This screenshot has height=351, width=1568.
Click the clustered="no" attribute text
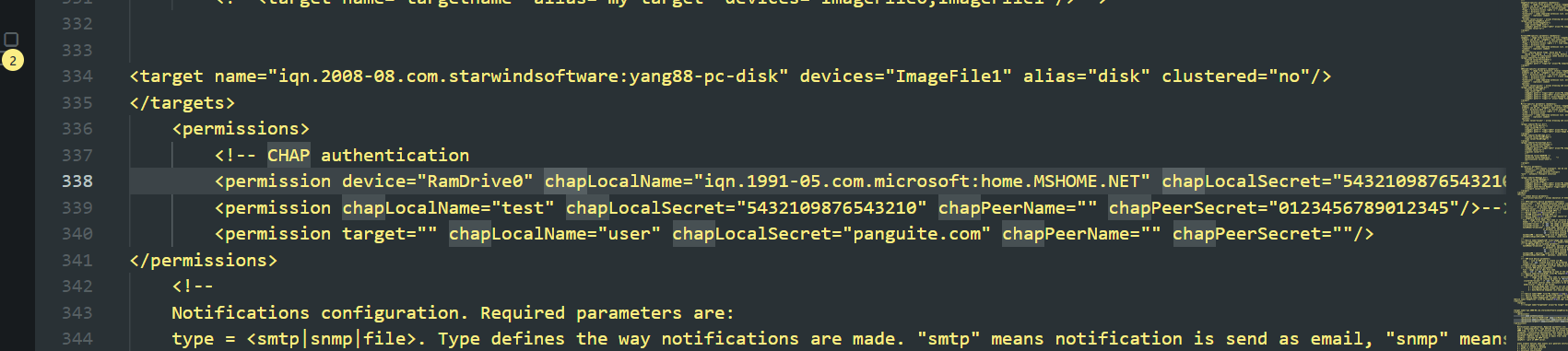click(1235, 76)
